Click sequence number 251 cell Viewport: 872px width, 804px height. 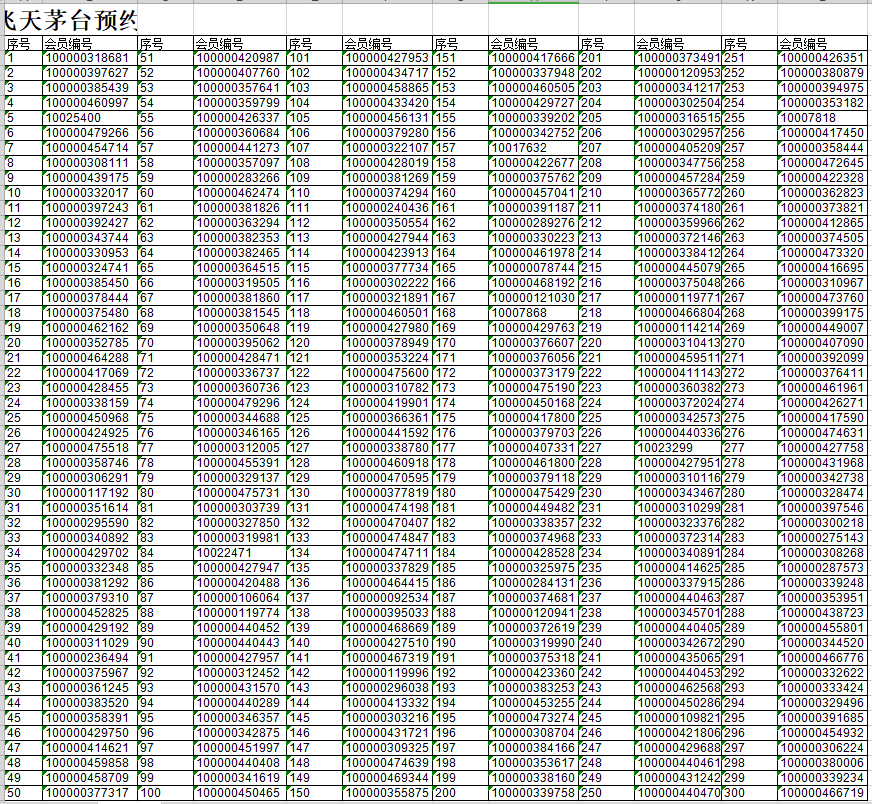tap(749, 58)
